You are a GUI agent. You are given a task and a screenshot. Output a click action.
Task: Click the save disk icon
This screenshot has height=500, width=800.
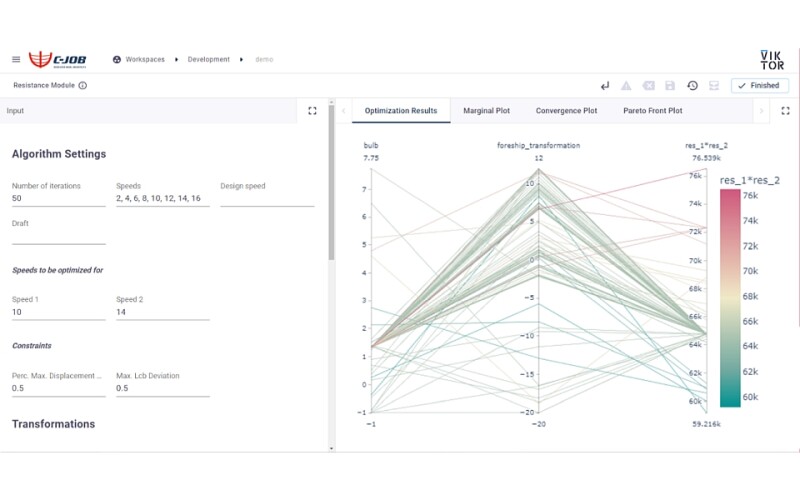pos(670,86)
